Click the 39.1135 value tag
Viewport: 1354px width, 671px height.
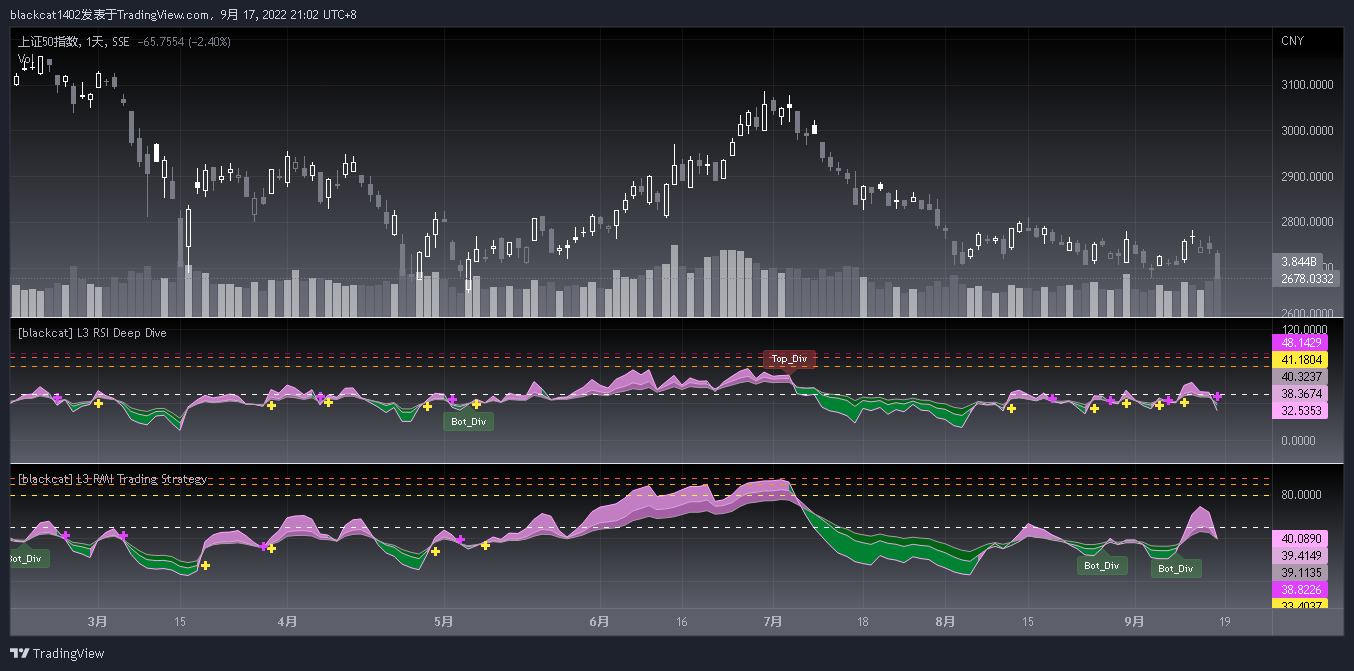1300,573
